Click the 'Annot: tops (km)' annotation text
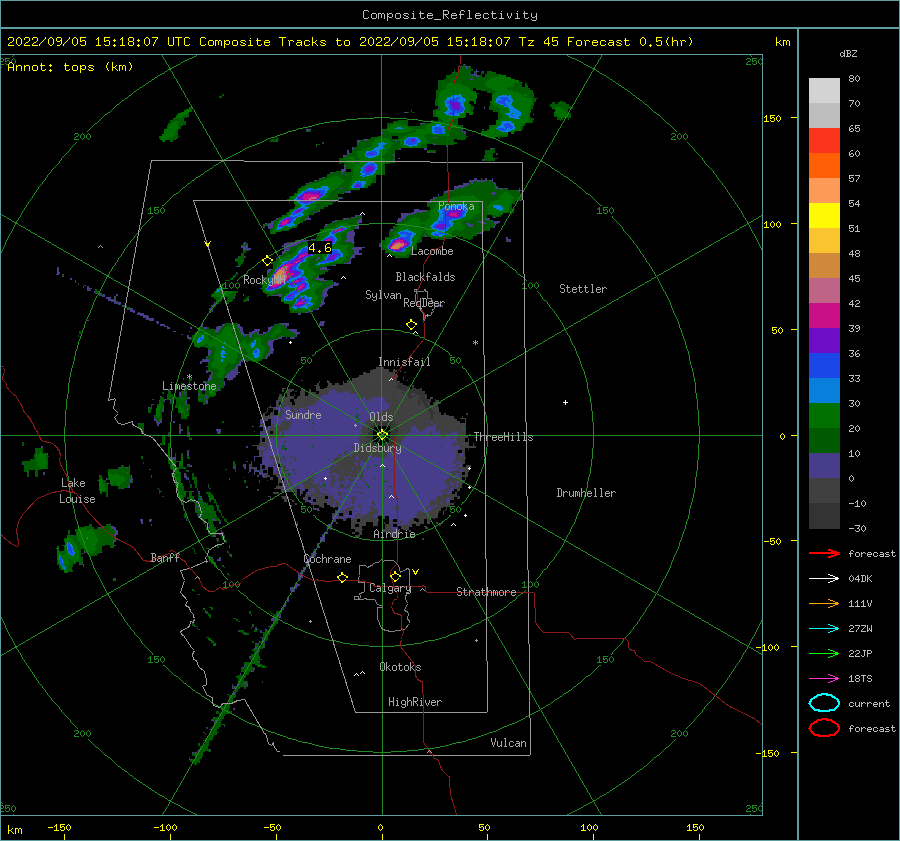Image resolution: width=900 pixels, height=841 pixels. click(70, 67)
